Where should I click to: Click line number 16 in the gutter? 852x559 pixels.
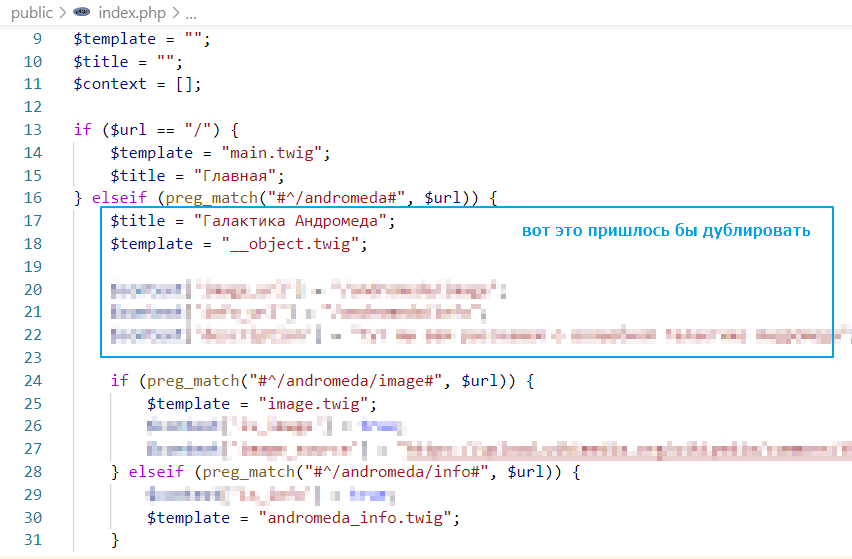tap(32, 198)
